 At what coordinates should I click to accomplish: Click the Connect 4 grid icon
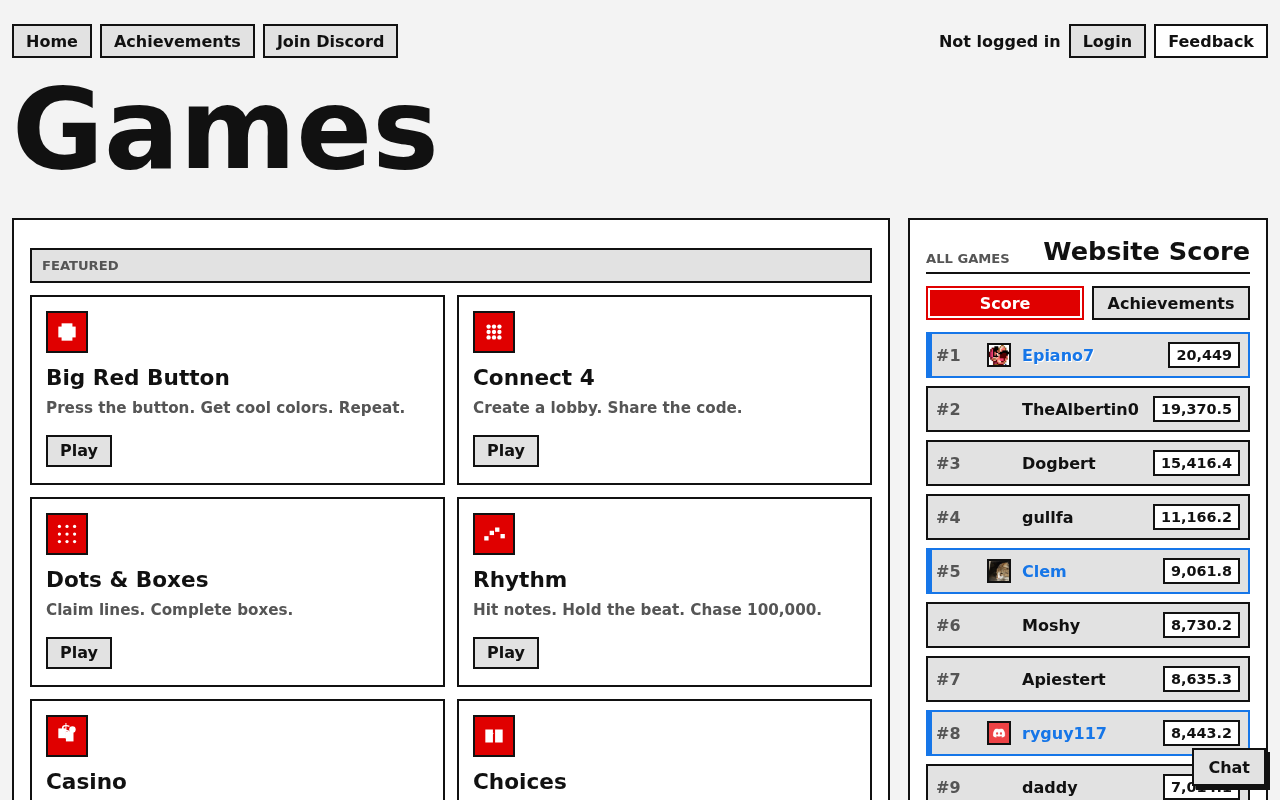click(x=494, y=332)
